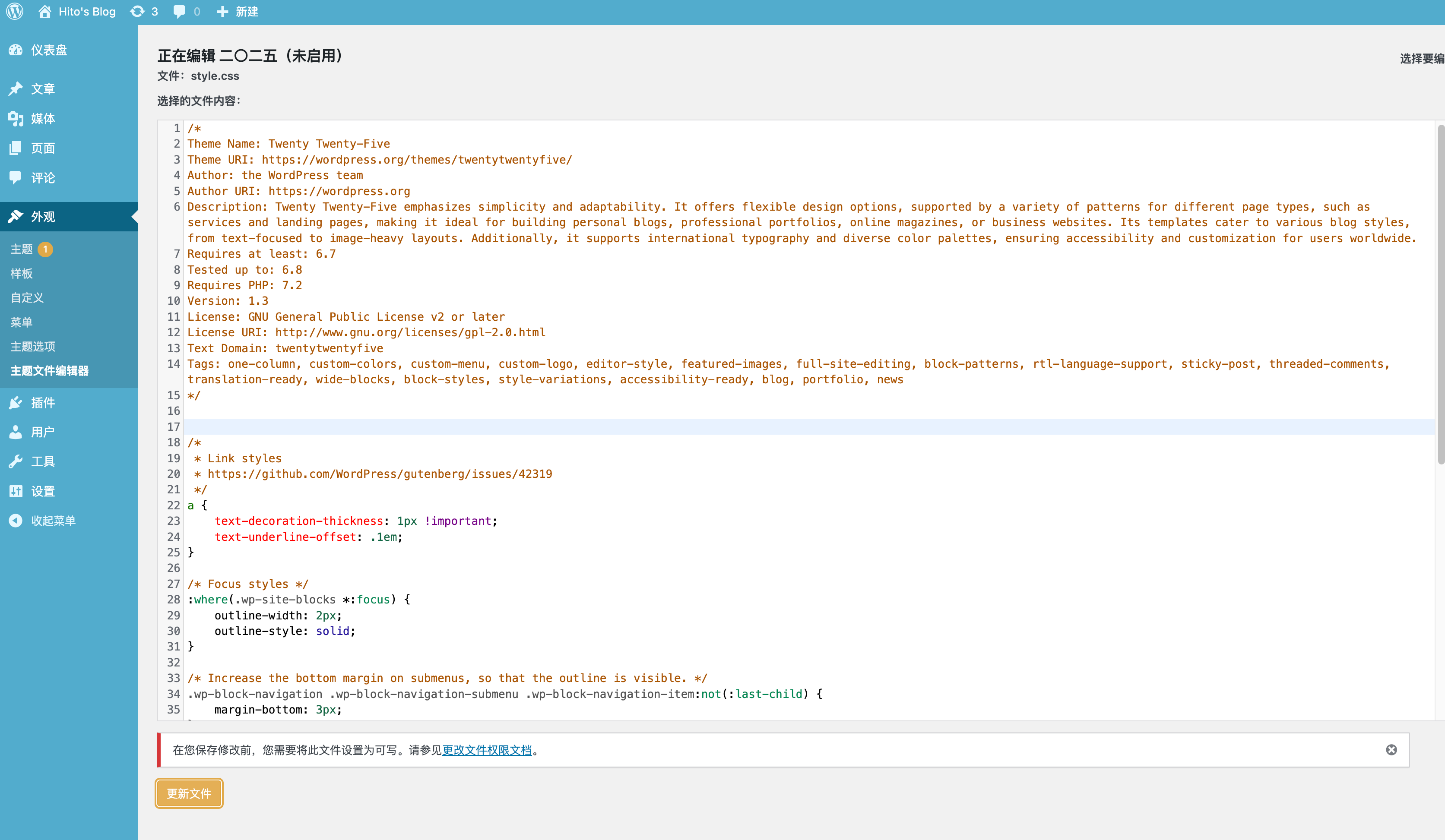This screenshot has height=840, width=1445.
Task: Click the 页面 pages icon
Action: [16, 148]
